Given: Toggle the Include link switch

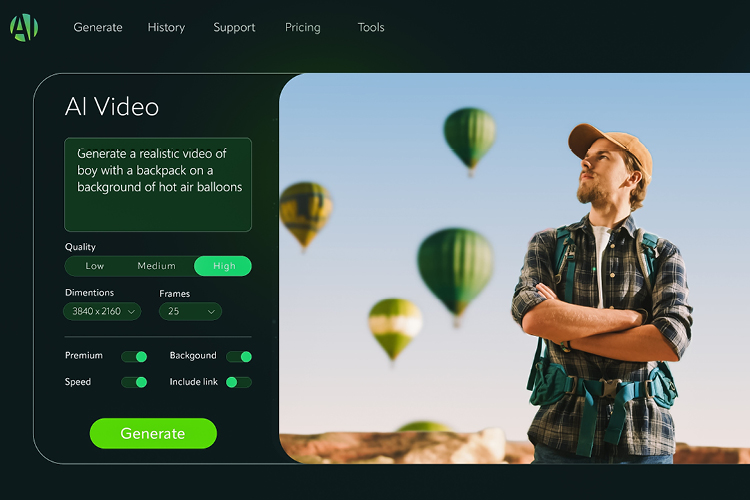Looking at the screenshot, I should (238, 382).
